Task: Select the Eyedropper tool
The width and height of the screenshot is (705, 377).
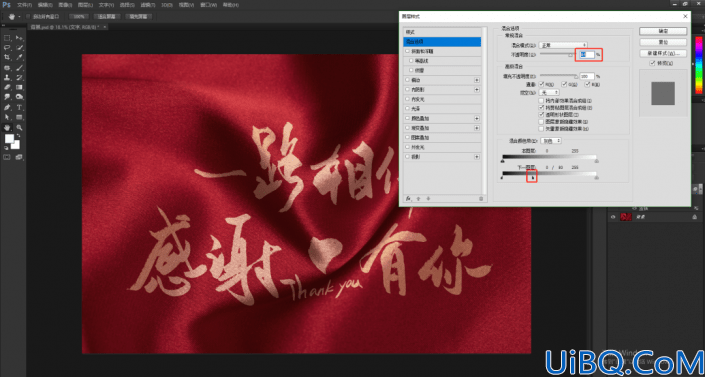Action: [19, 58]
